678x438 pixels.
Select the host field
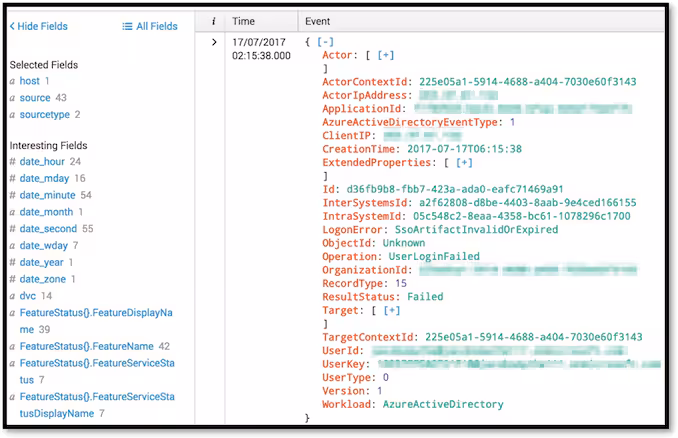tap(30, 80)
